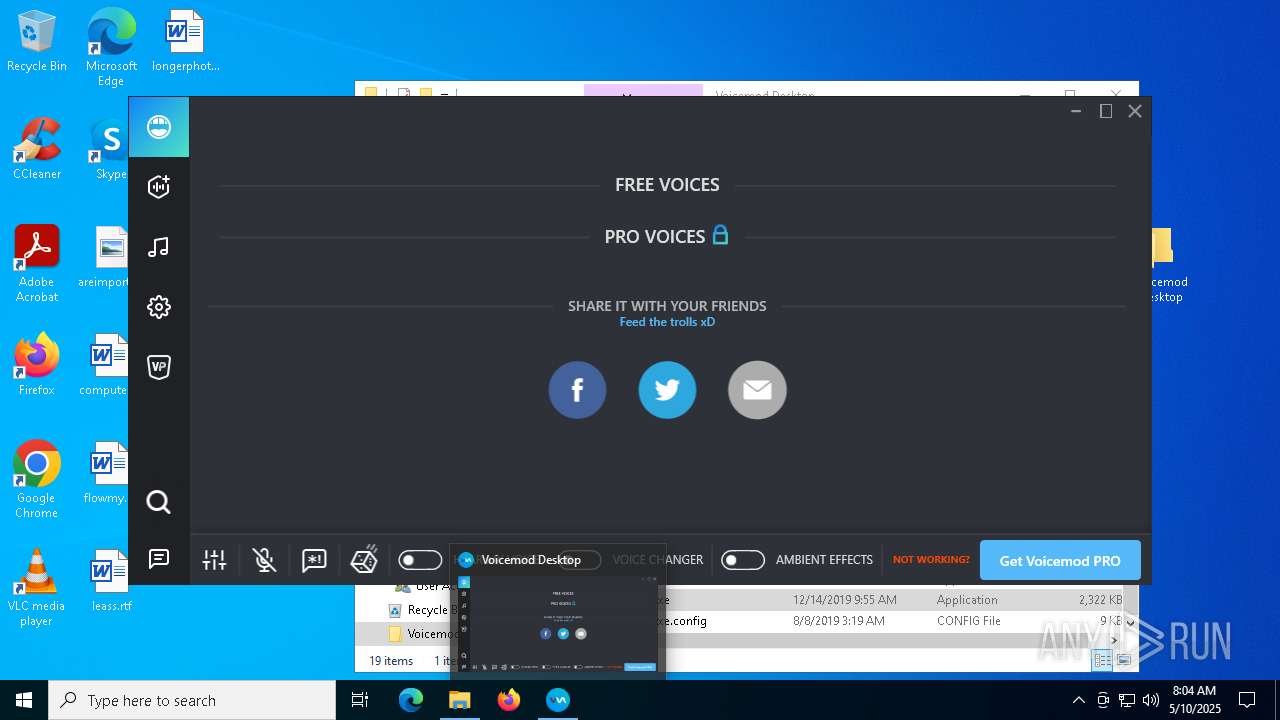Open the notification center icon
Viewport: 1280px width, 720px height.
click(x=1247, y=700)
